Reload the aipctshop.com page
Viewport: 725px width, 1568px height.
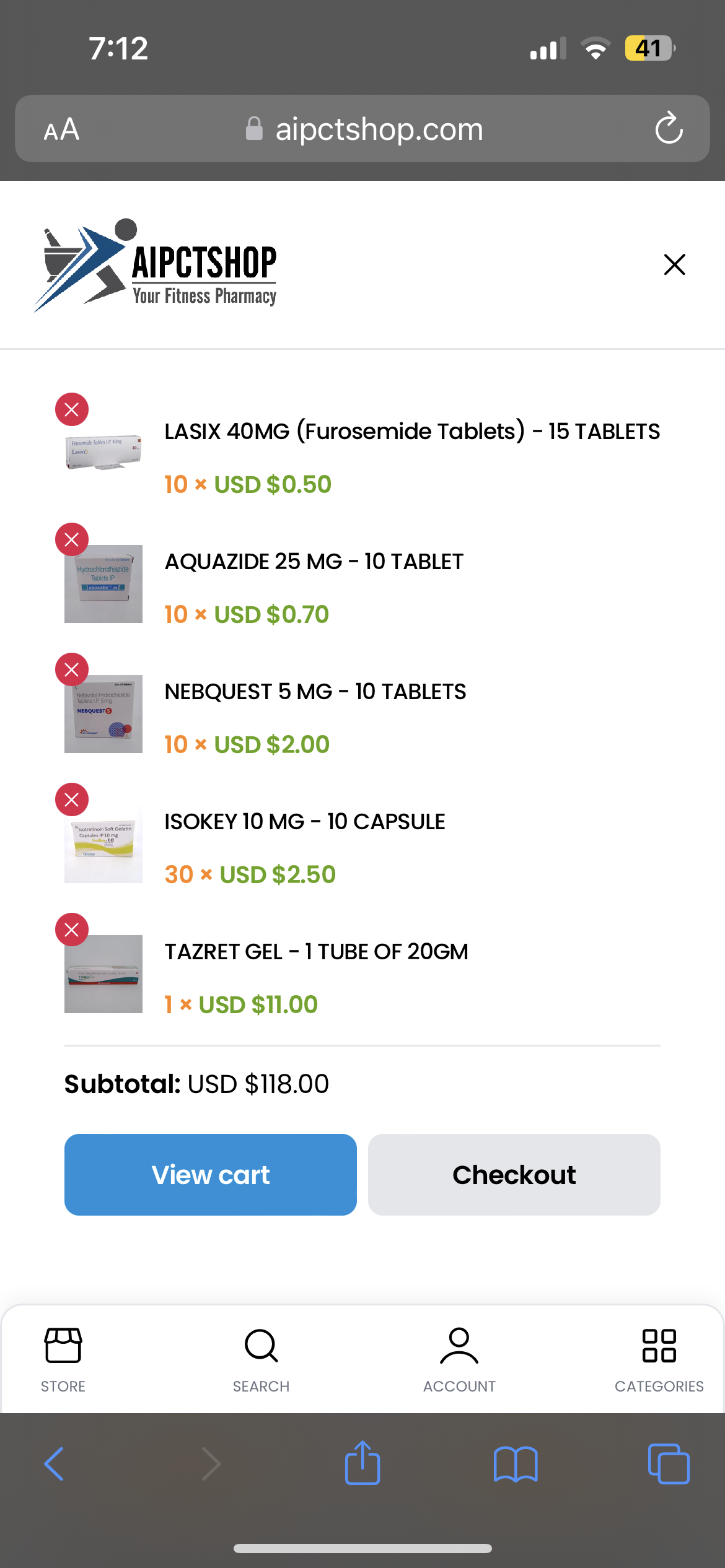669,129
